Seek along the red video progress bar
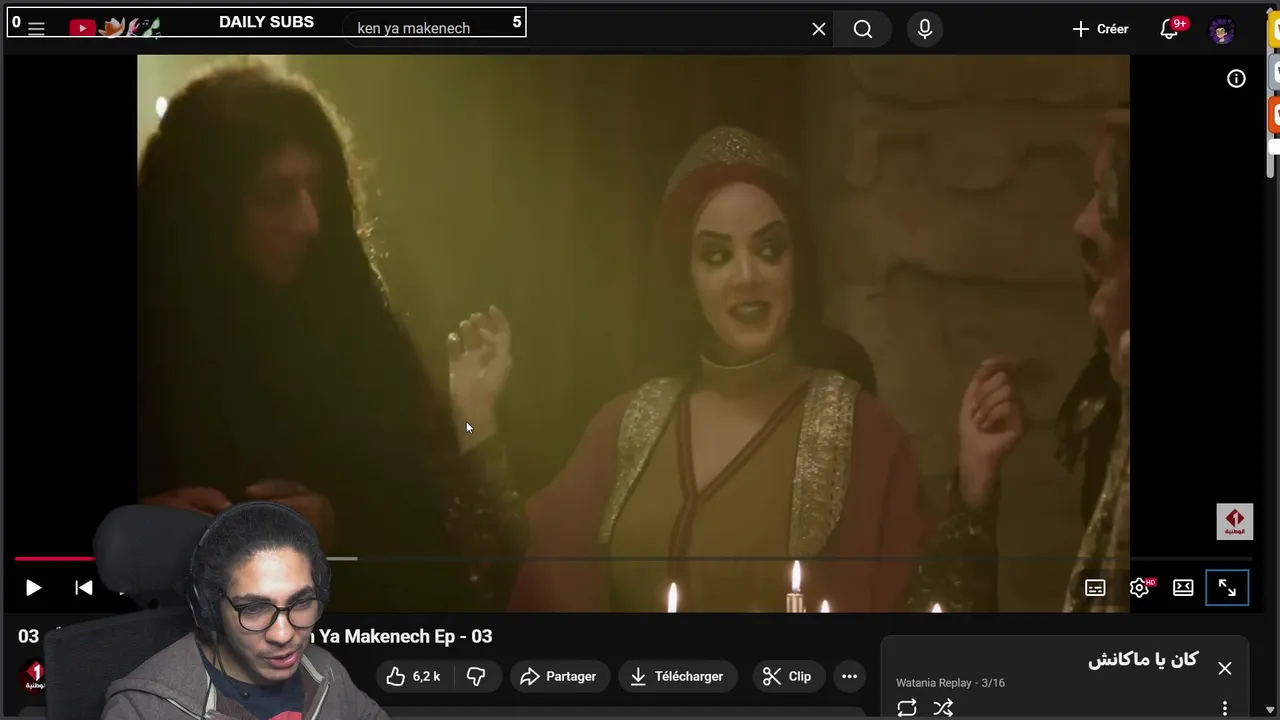1280x720 pixels. pos(55,558)
